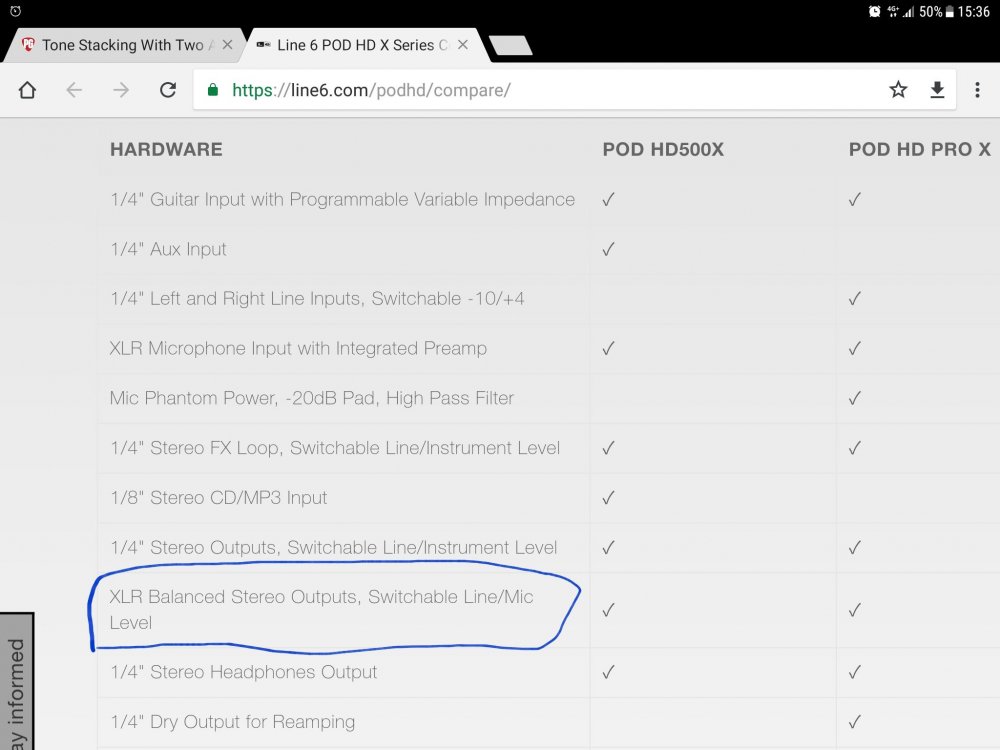Open the Chrome three-dot menu
The width and height of the screenshot is (1000, 750).
tap(977, 90)
